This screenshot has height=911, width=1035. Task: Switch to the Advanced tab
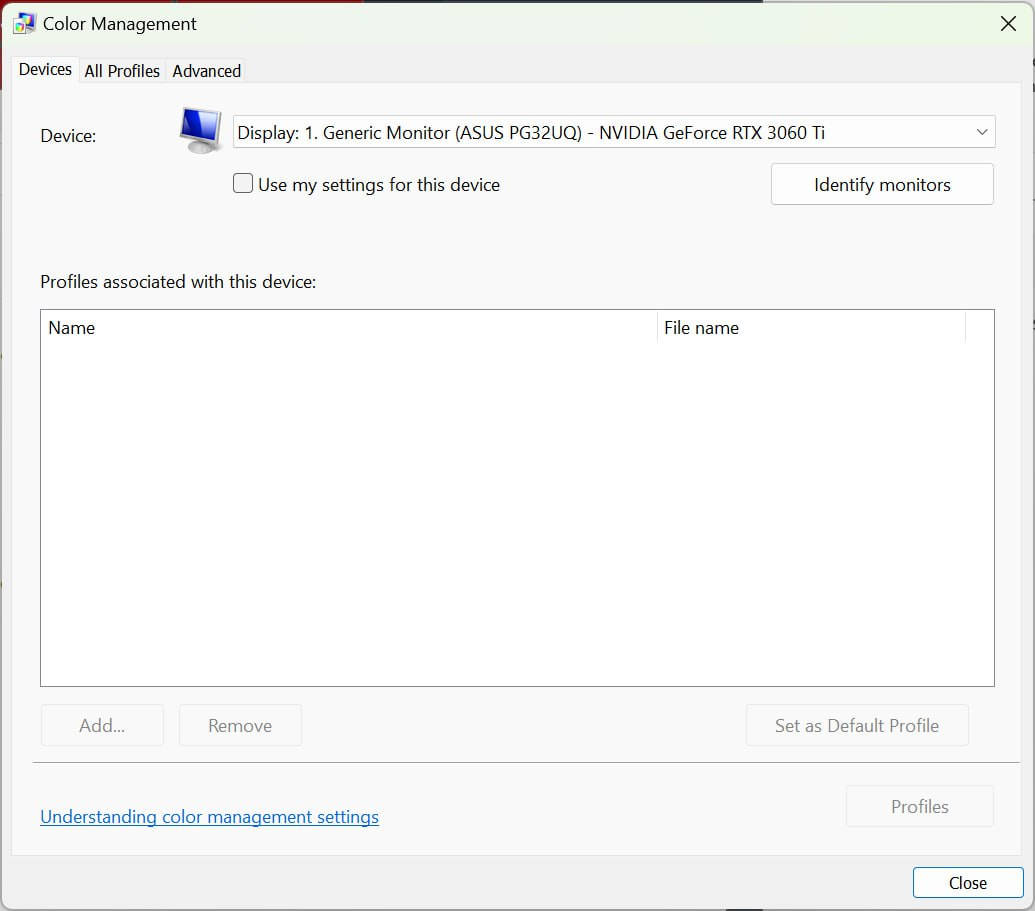click(207, 71)
